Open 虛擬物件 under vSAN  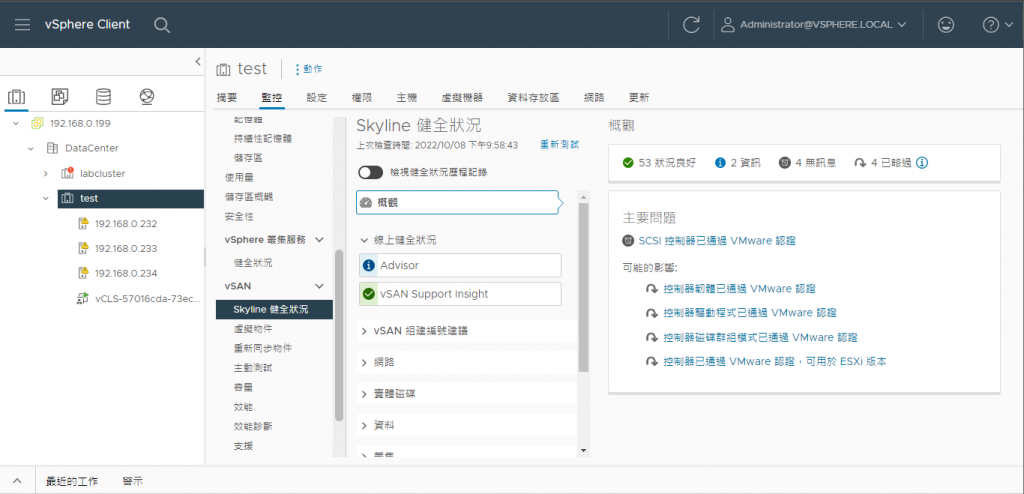(253, 329)
